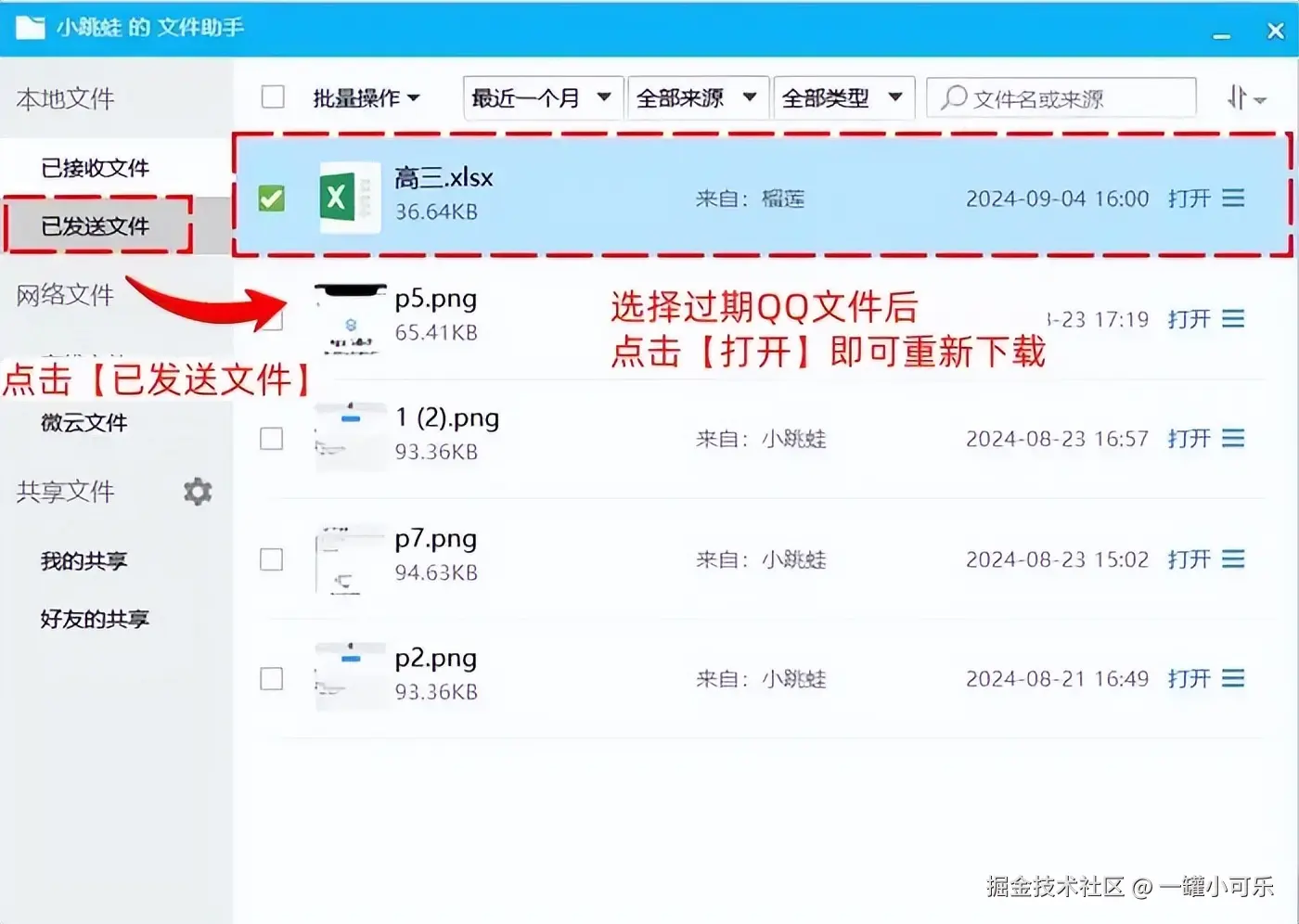Click 打开 for p2.png
Viewport: 1299px width, 924px height.
tap(1190, 679)
